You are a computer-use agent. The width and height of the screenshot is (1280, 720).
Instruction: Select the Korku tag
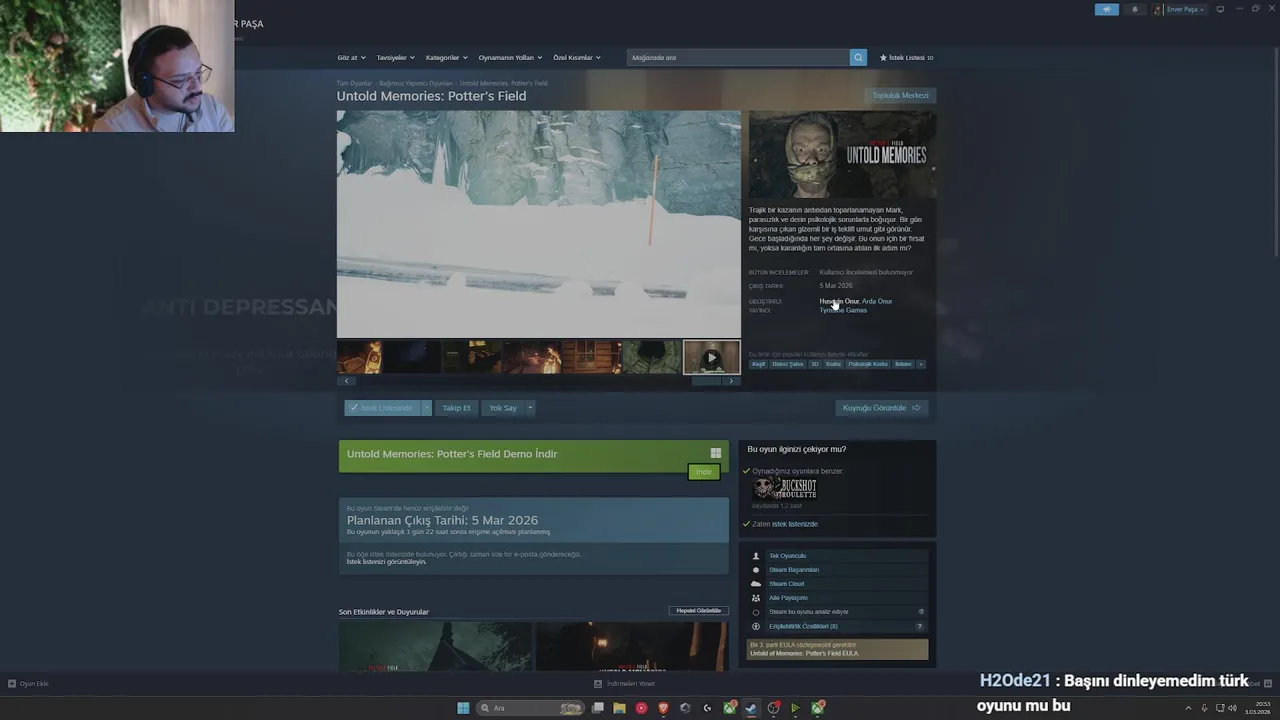click(x=833, y=364)
